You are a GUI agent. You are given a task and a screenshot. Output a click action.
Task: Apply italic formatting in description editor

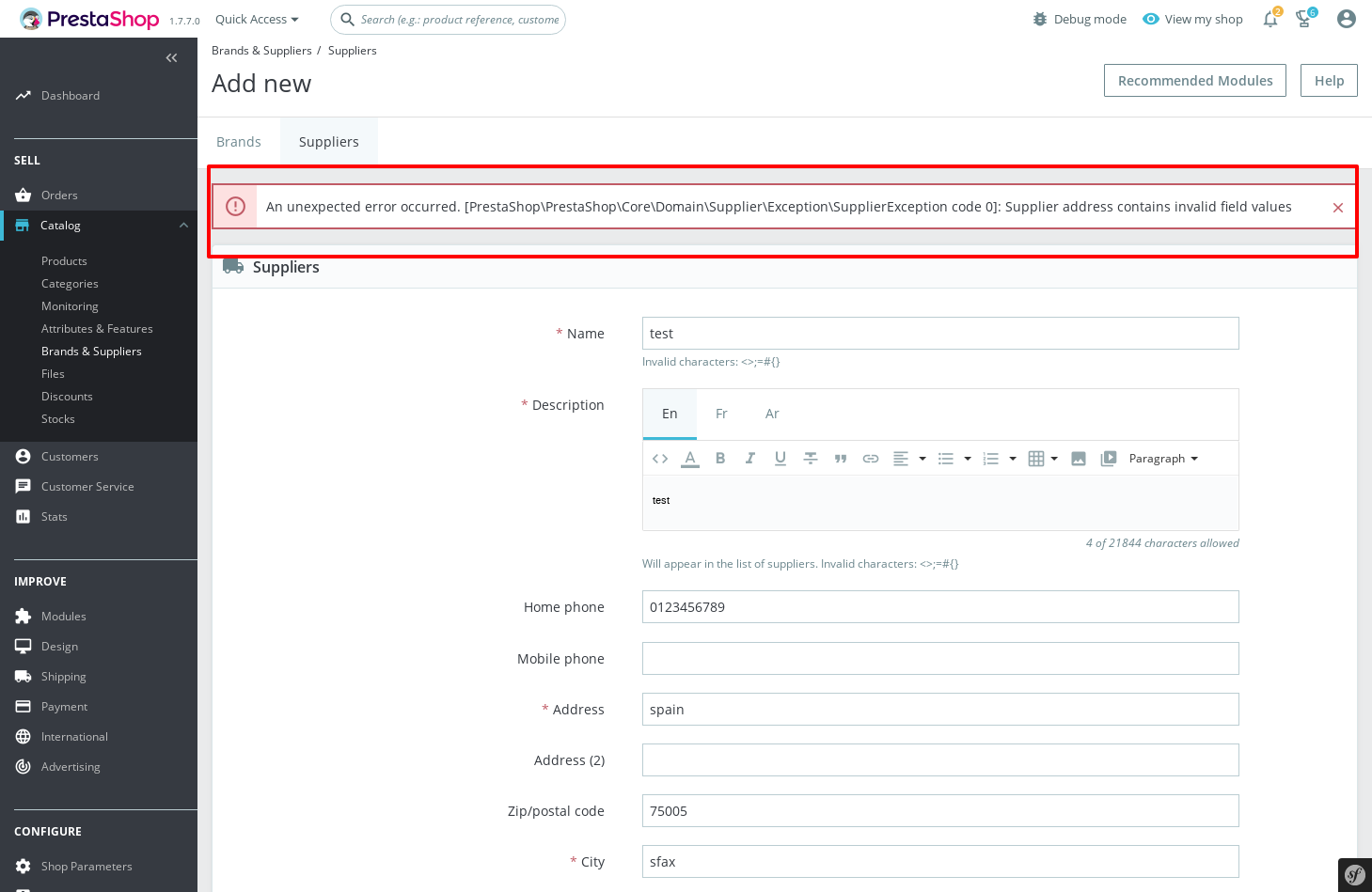point(750,459)
